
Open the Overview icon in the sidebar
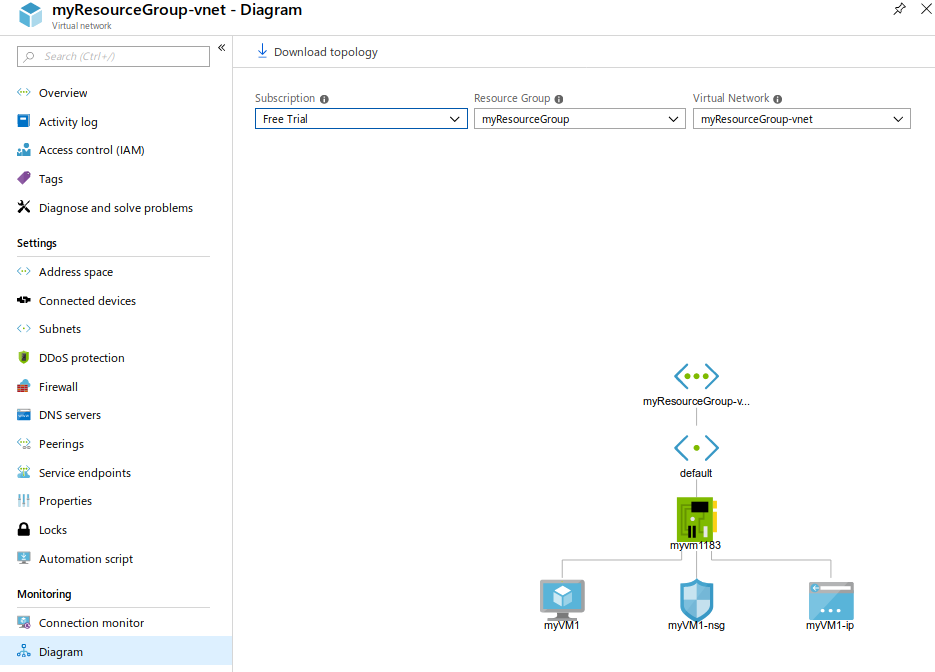click(x=24, y=92)
